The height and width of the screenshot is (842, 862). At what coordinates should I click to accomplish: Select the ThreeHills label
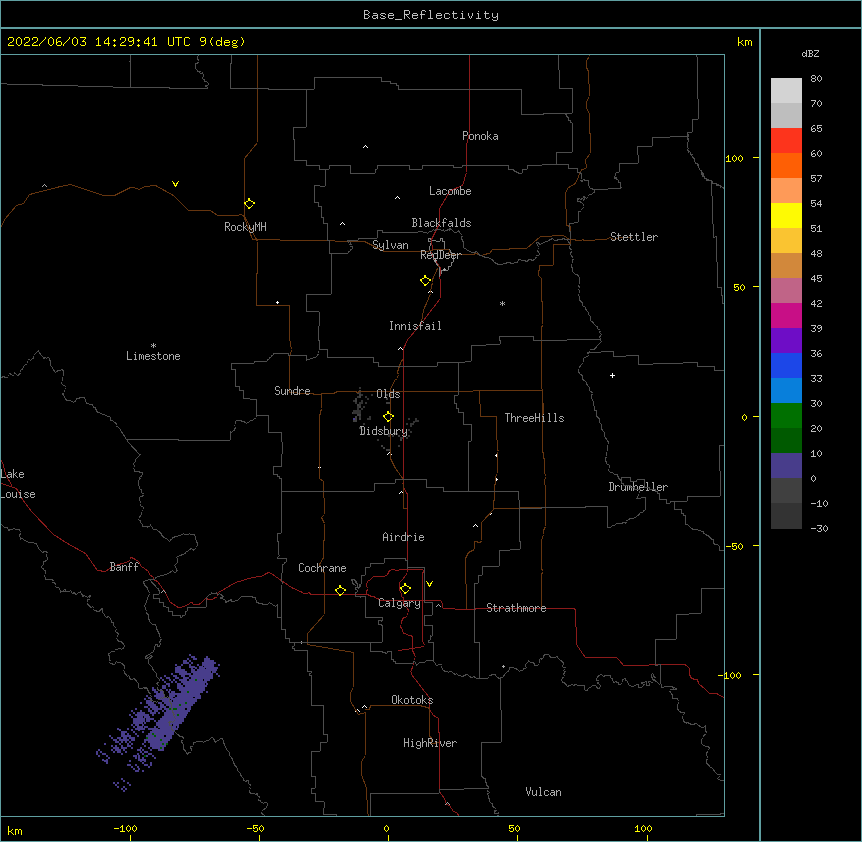point(534,418)
